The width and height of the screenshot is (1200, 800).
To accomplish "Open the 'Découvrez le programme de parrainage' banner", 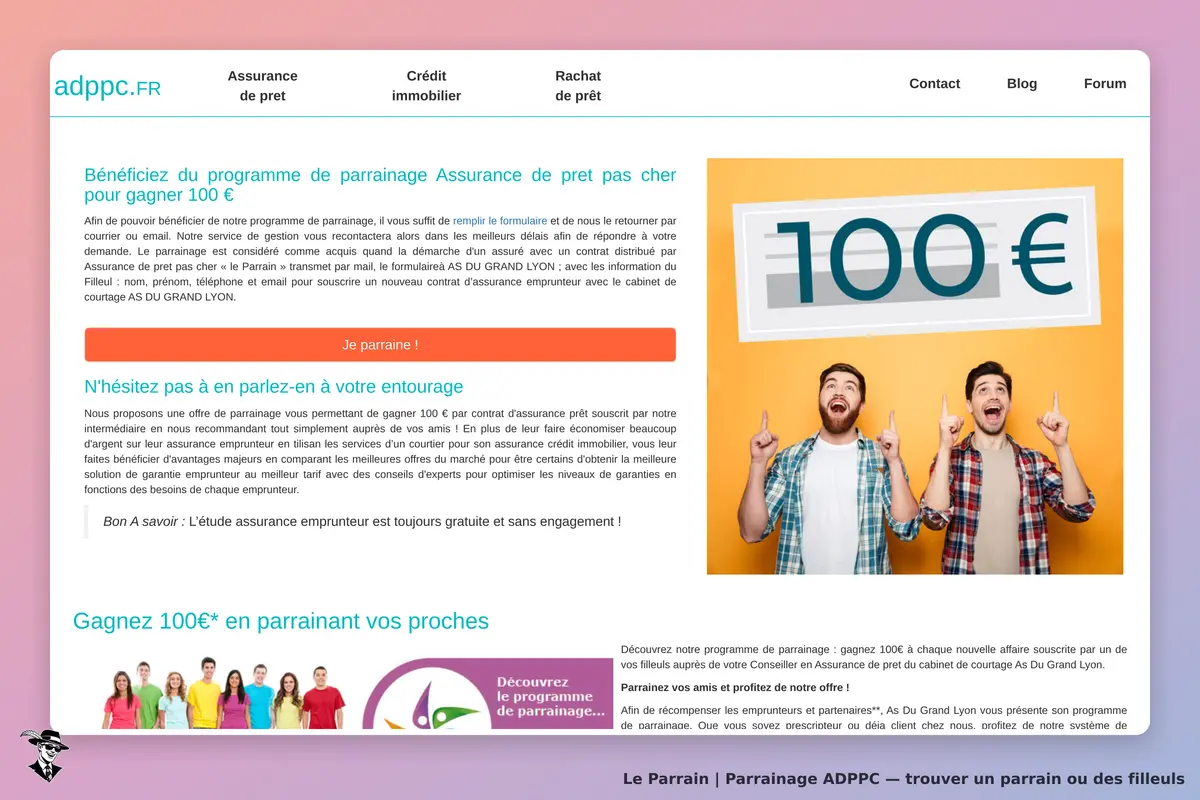I will [x=487, y=693].
